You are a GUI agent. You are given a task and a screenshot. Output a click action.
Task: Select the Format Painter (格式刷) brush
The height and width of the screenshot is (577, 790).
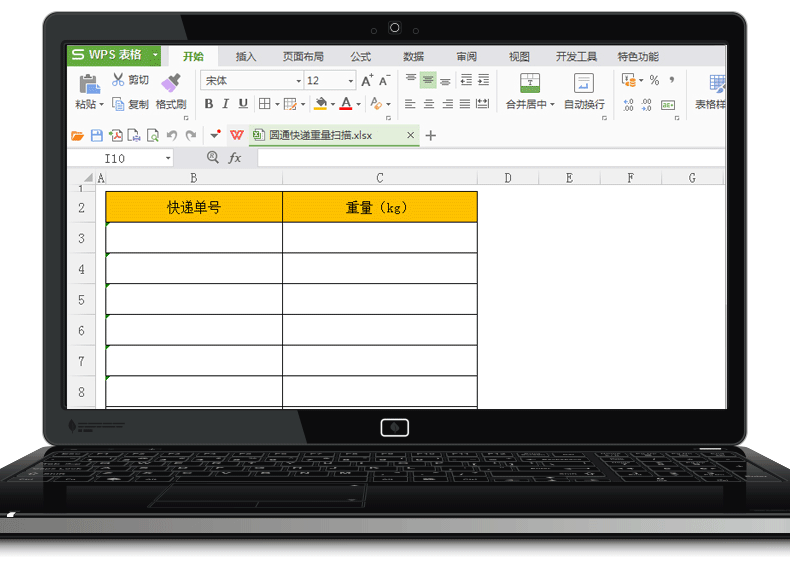click(171, 83)
